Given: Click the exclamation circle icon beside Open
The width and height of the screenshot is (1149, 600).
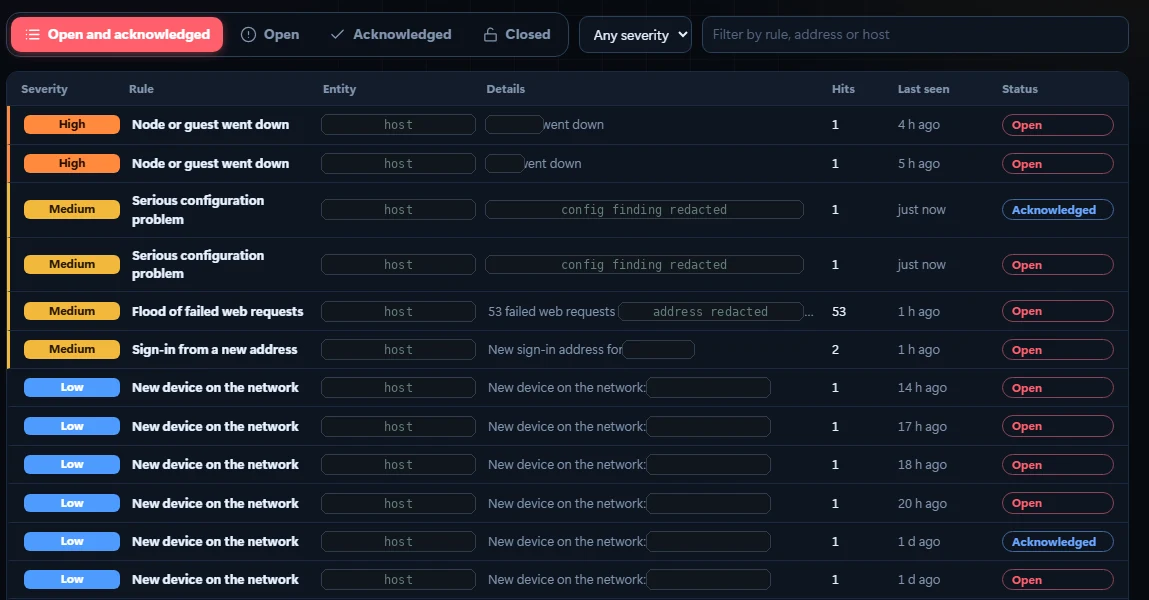Looking at the screenshot, I should 248,34.
